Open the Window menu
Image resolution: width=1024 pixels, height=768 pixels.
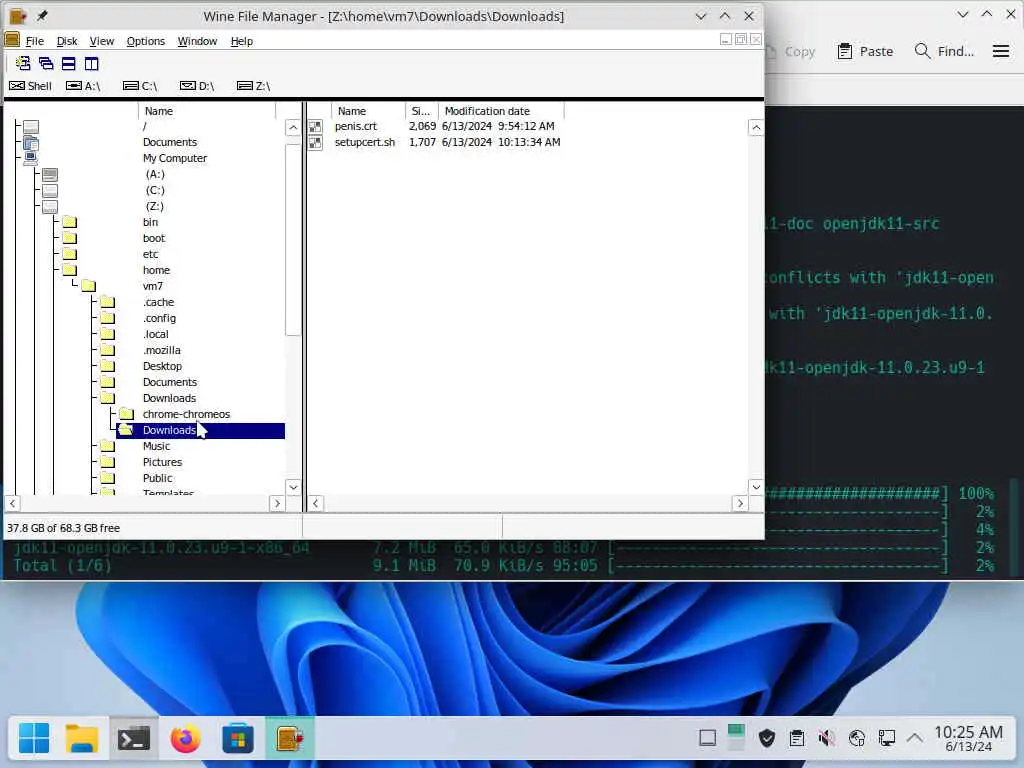(197, 41)
